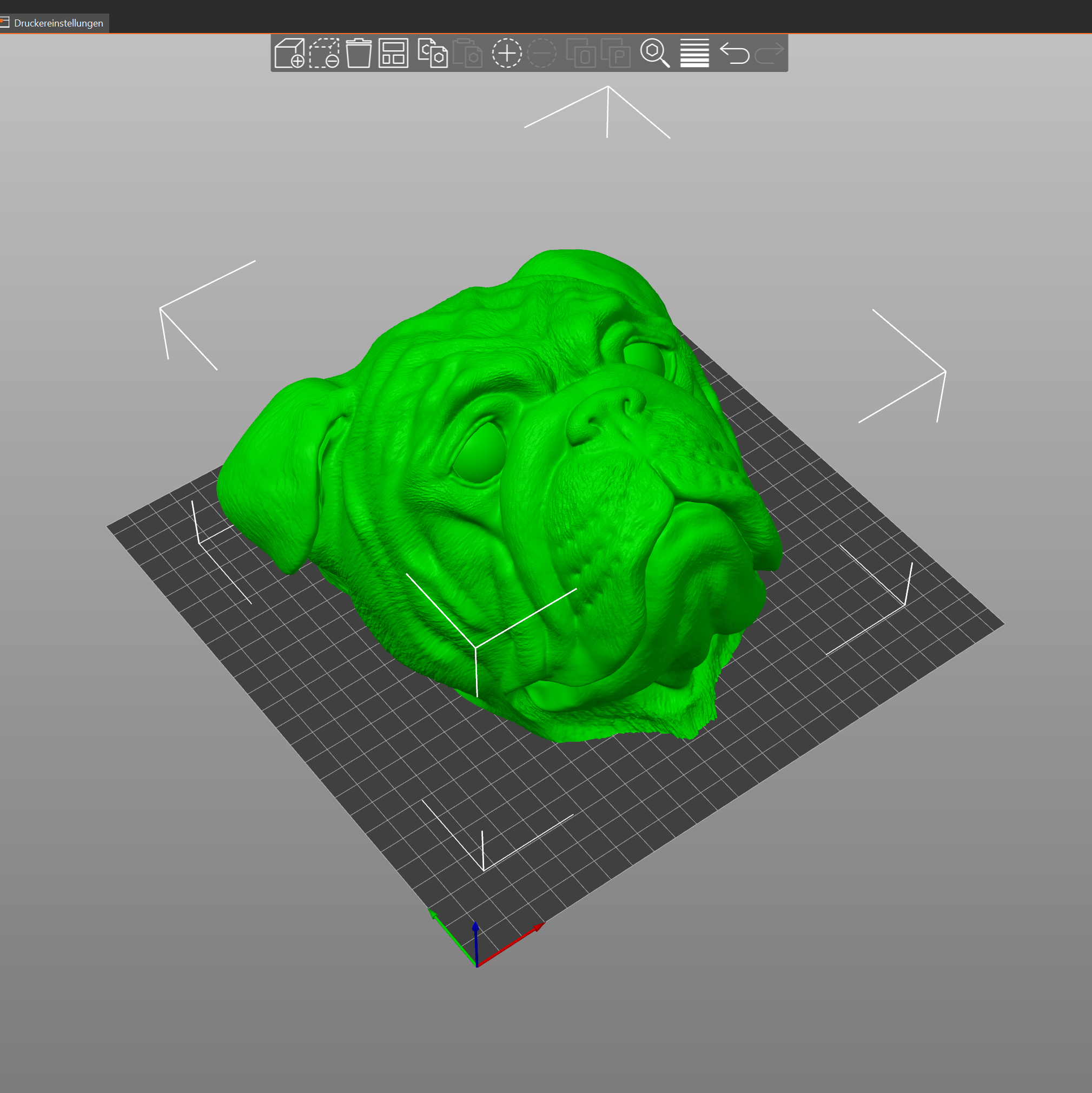Click the Delete all trash can icon
Image resolution: width=1092 pixels, height=1093 pixels.
359,53
